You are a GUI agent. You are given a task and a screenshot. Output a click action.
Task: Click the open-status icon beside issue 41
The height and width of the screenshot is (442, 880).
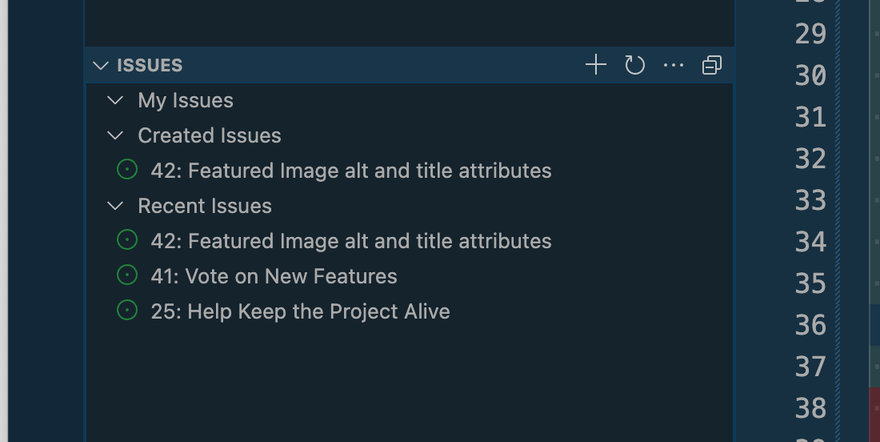127,276
